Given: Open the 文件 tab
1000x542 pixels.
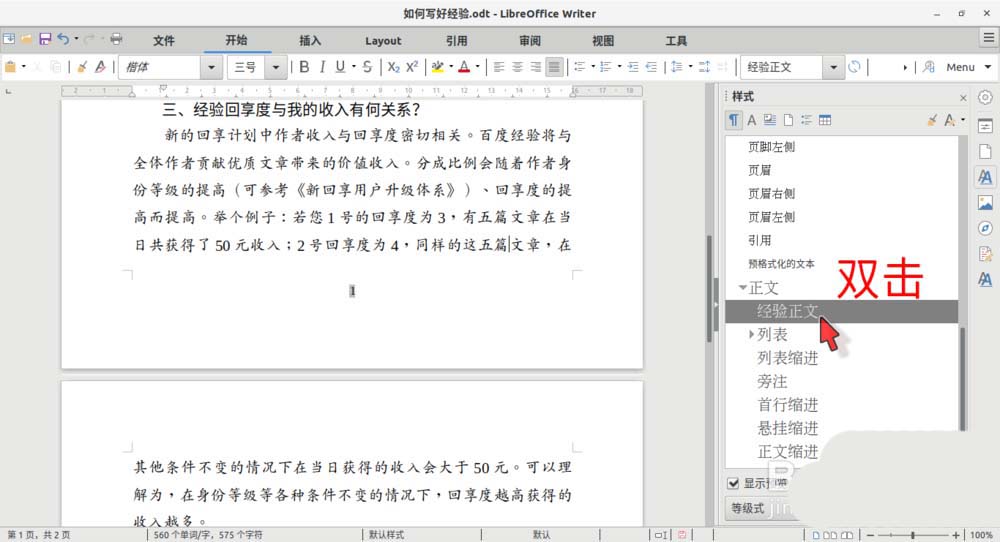Looking at the screenshot, I should pyautogui.click(x=163, y=41).
